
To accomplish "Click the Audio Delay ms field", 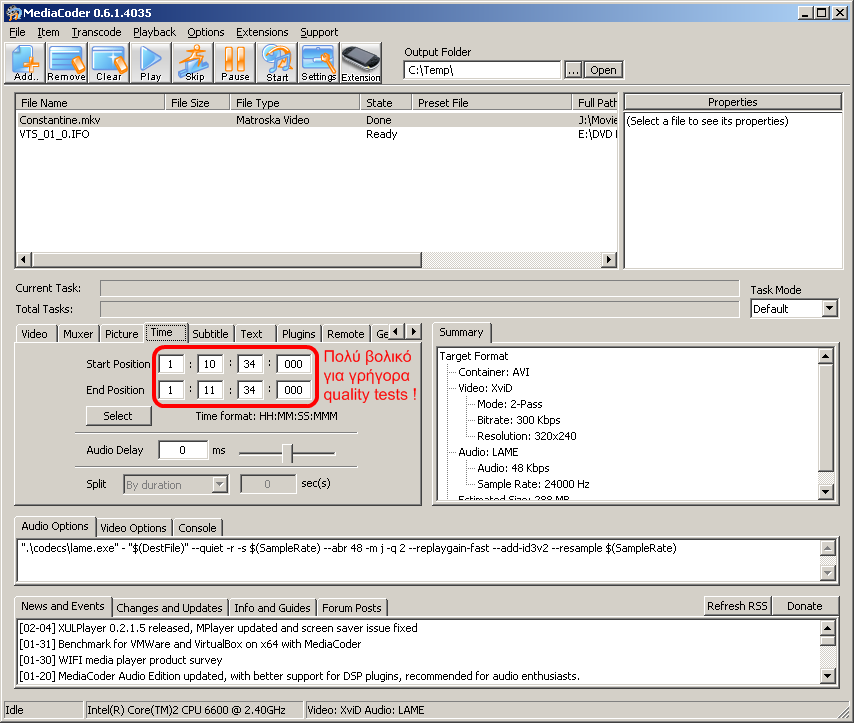I will point(183,451).
